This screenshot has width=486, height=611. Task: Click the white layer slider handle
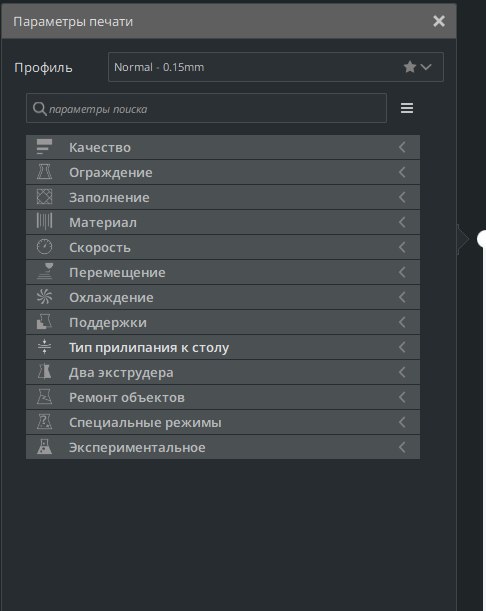(482, 238)
